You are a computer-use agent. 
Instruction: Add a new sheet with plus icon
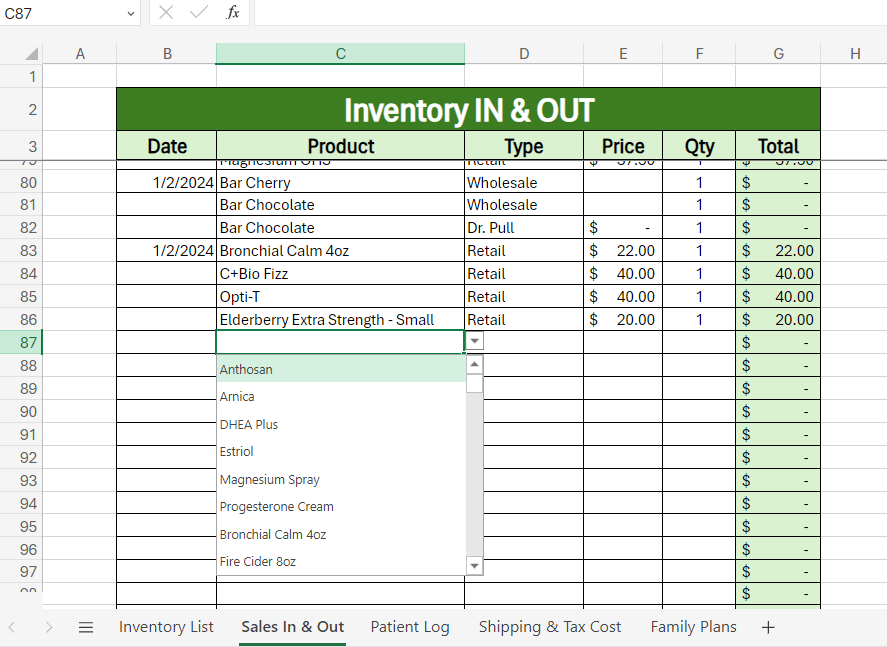pos(768,627)
